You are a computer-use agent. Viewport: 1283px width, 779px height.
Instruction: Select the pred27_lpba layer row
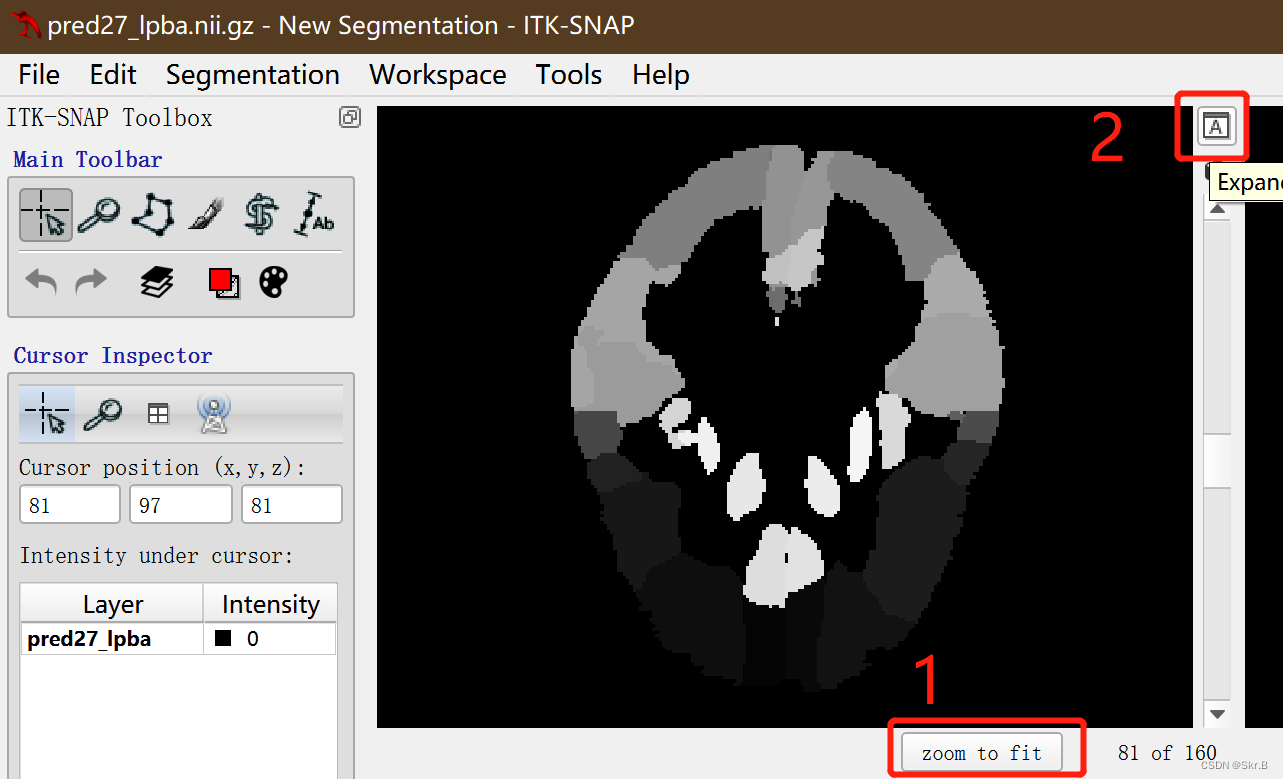[179, 639]
